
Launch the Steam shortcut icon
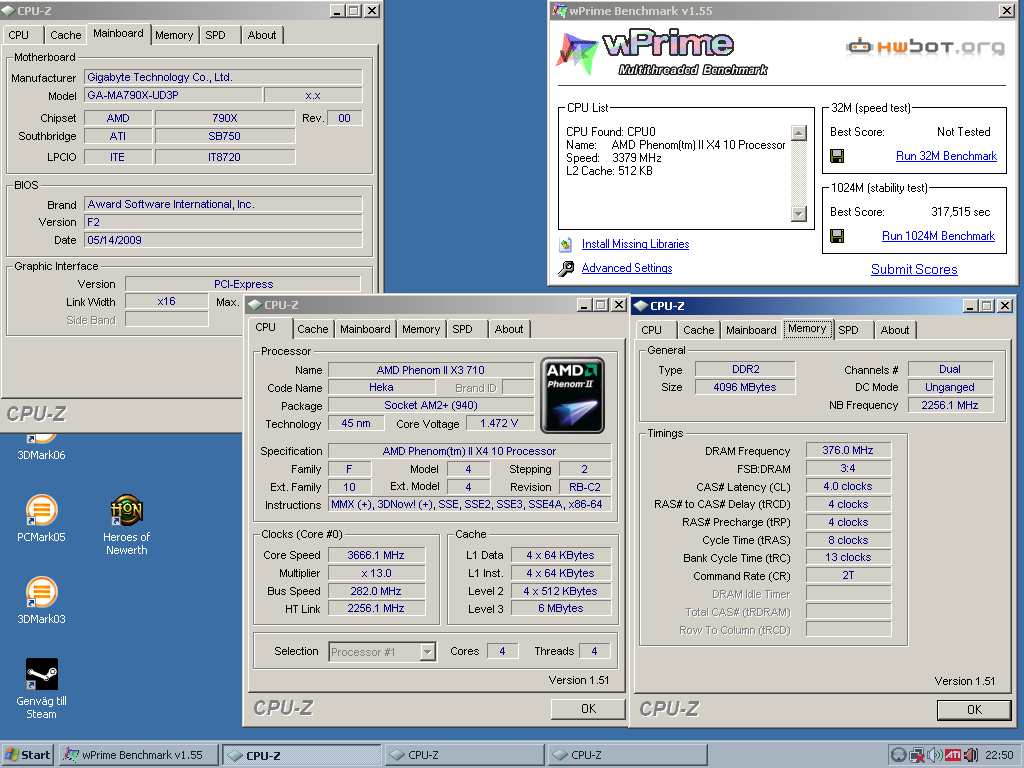coord(41,688)
